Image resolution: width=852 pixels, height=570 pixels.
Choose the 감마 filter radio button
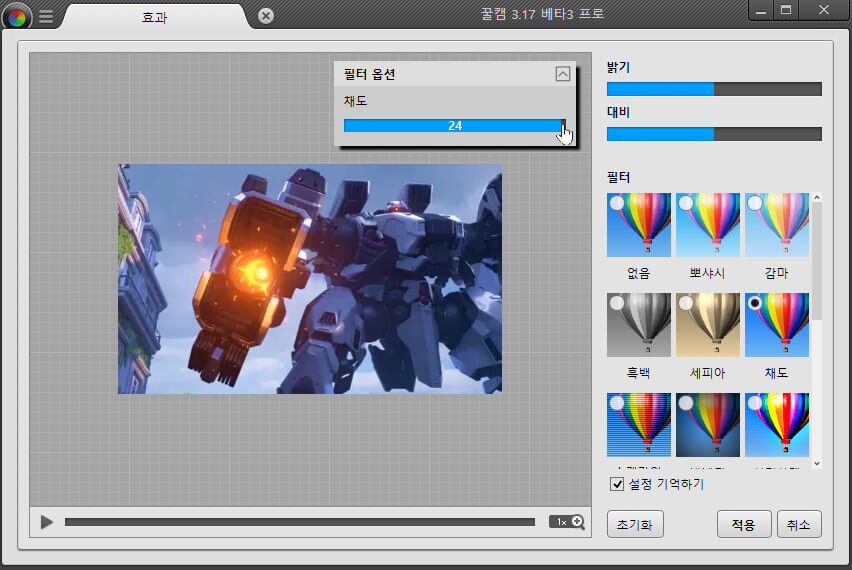click(755, 203)
